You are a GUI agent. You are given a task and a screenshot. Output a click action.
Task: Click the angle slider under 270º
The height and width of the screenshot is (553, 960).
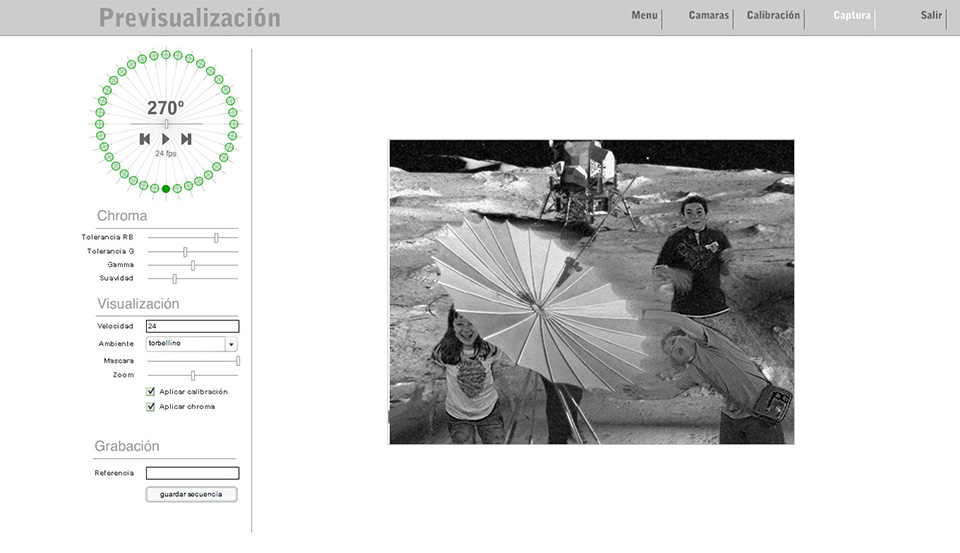pyautogui.click(x=166, y=124)
